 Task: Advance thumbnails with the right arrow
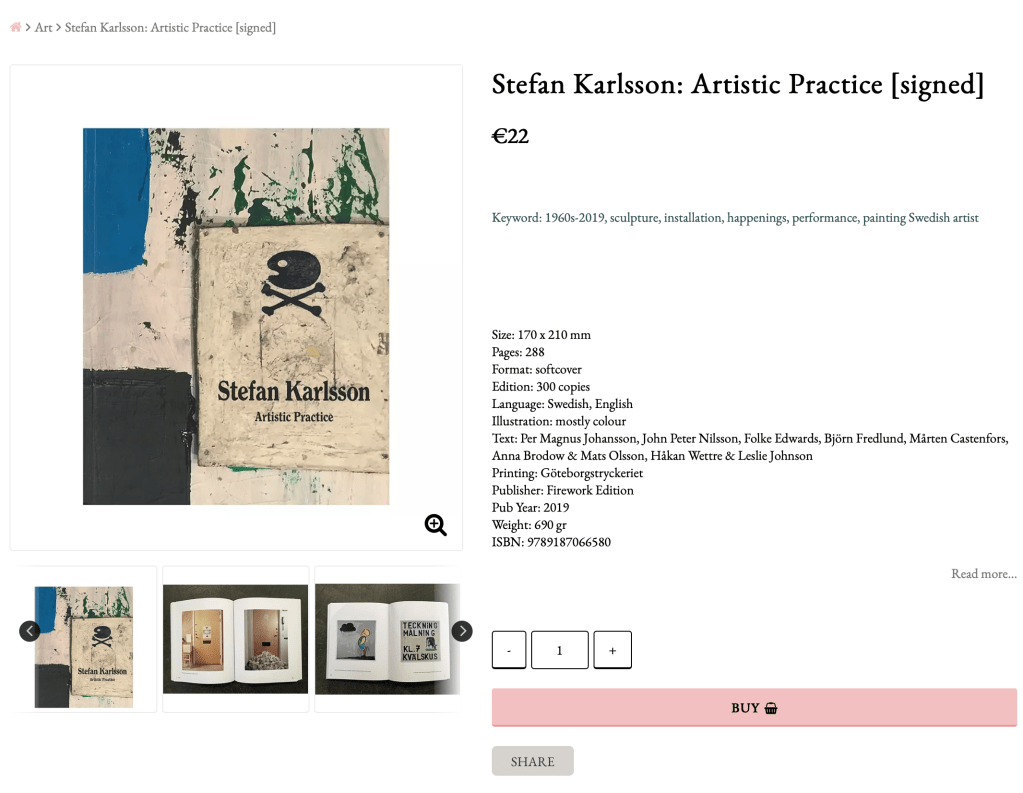point(462,631)
